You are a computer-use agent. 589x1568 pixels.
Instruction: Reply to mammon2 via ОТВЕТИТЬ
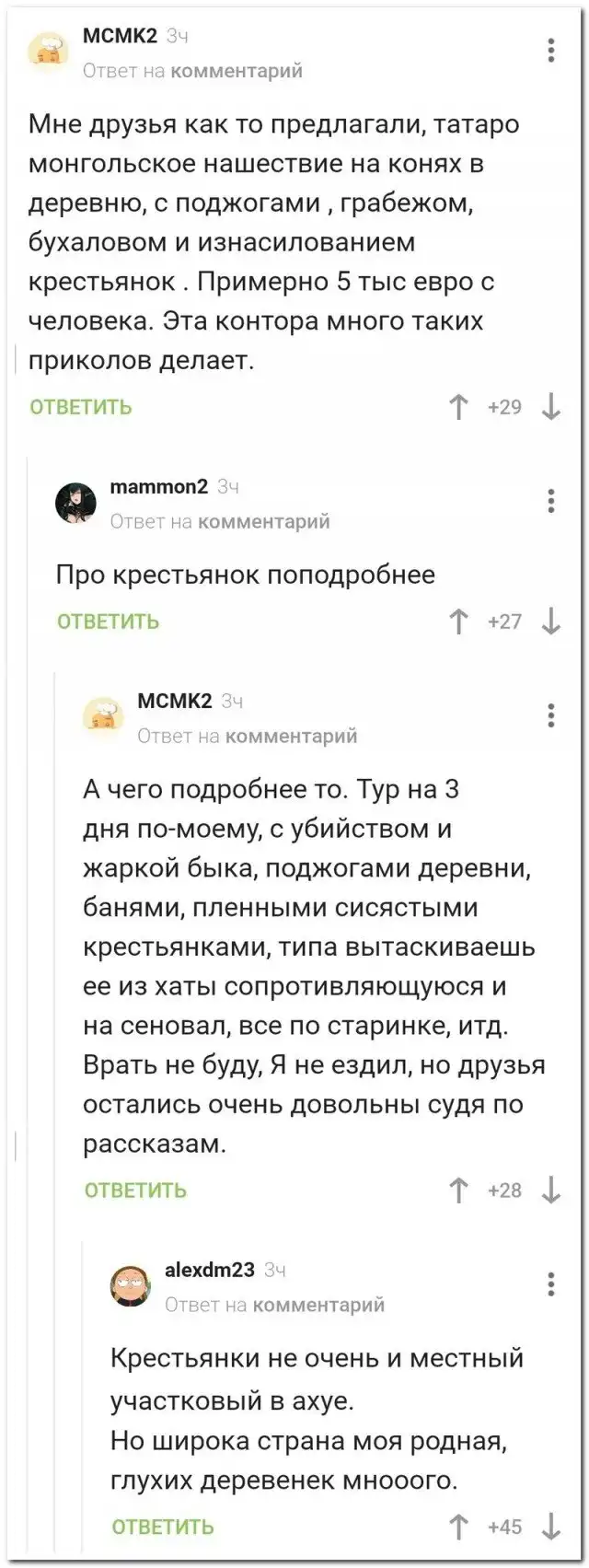[109, 621]
